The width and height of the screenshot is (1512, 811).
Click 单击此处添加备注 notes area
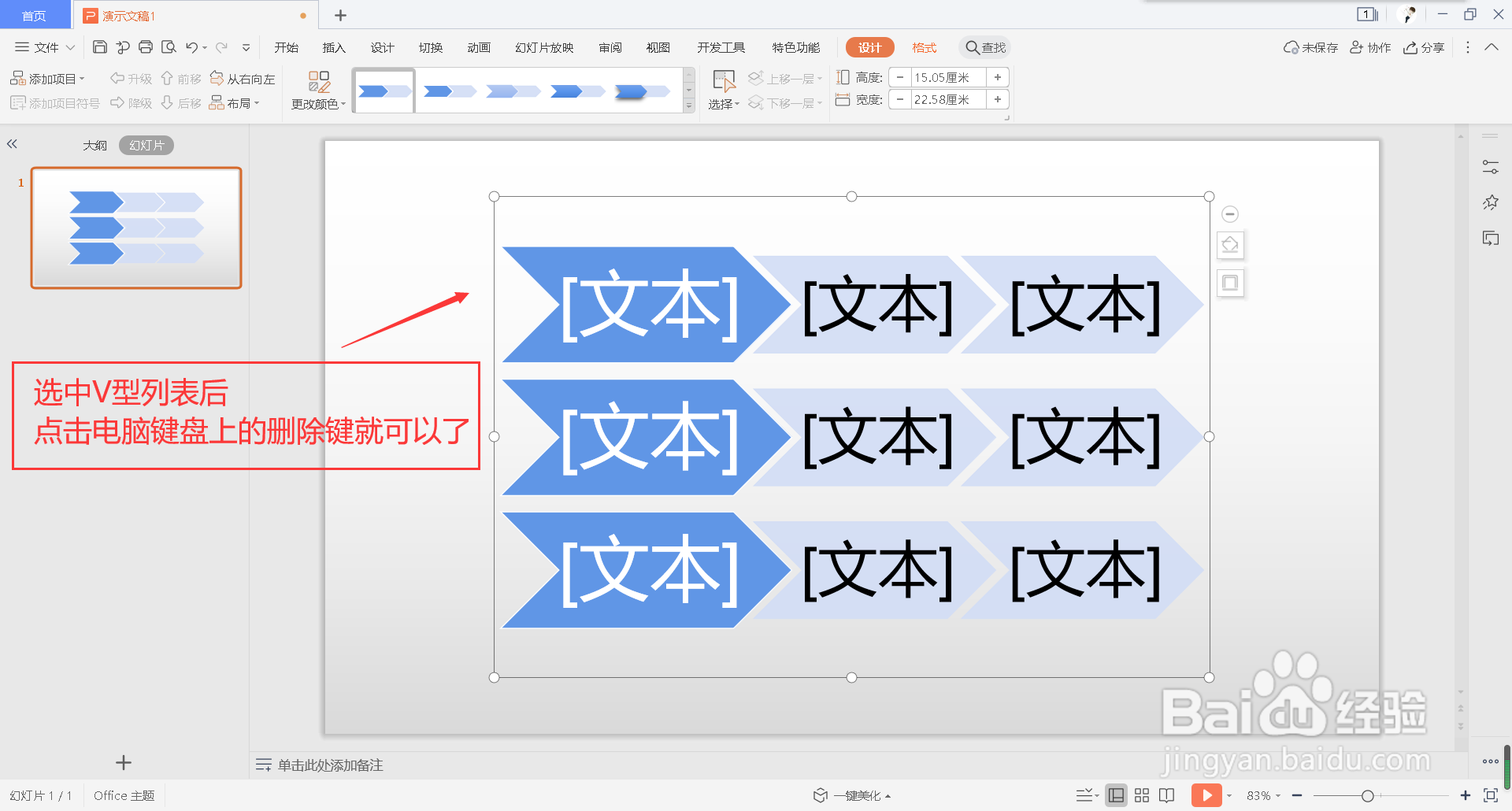click(331, 765)
